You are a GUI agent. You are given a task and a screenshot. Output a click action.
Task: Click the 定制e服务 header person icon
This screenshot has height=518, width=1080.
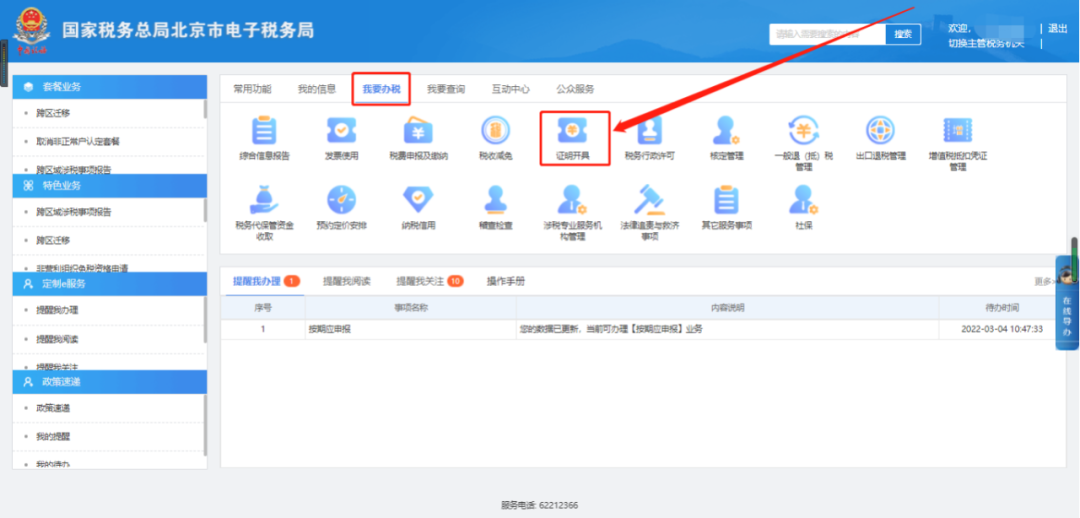click(x=28, y=283)
